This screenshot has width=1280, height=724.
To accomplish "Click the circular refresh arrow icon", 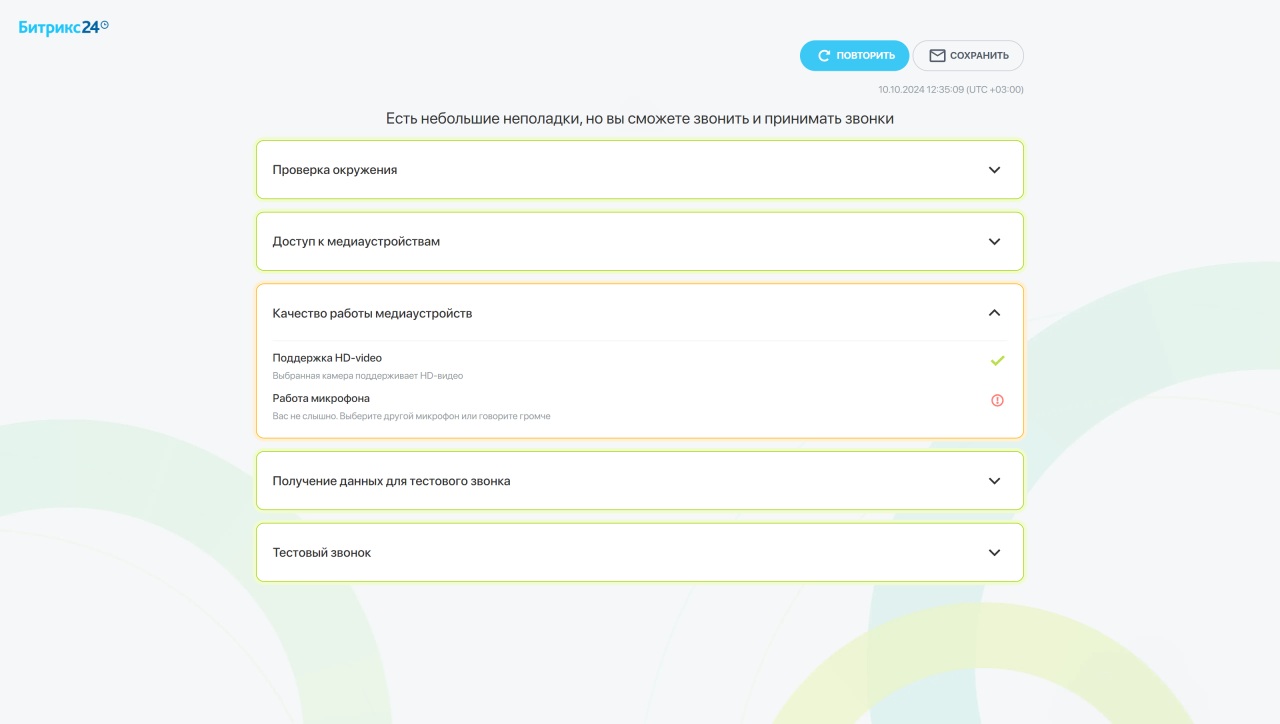I will pyautogui.click(x=824, y=56).
